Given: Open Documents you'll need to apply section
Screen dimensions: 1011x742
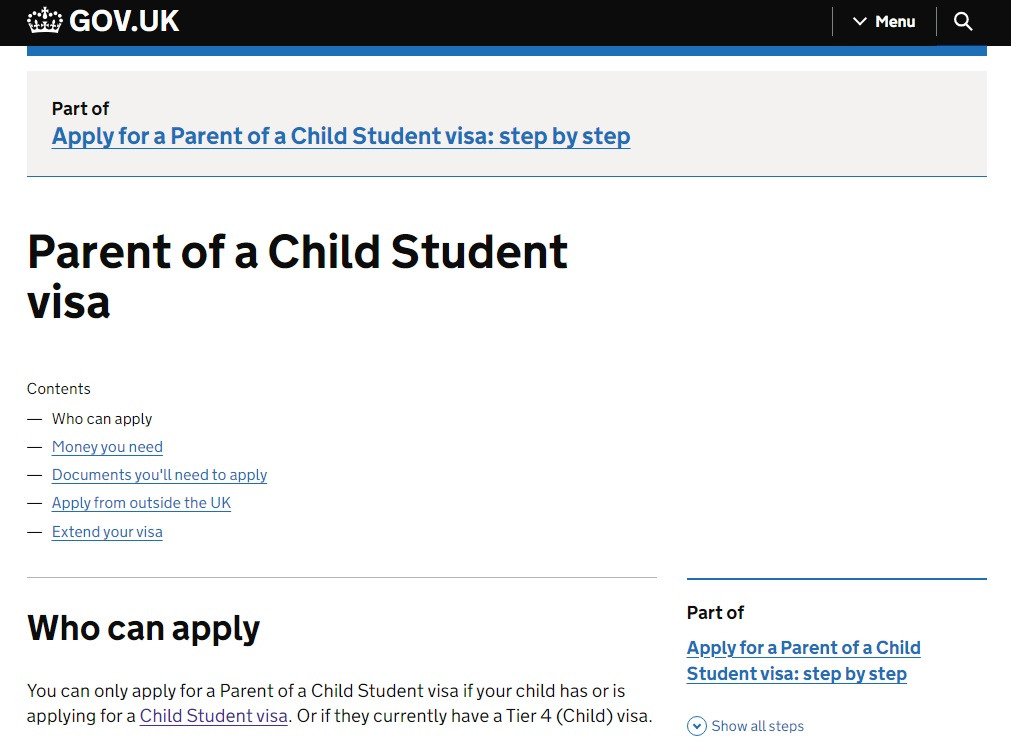Looking at the screenshot, I should point(159,475).
